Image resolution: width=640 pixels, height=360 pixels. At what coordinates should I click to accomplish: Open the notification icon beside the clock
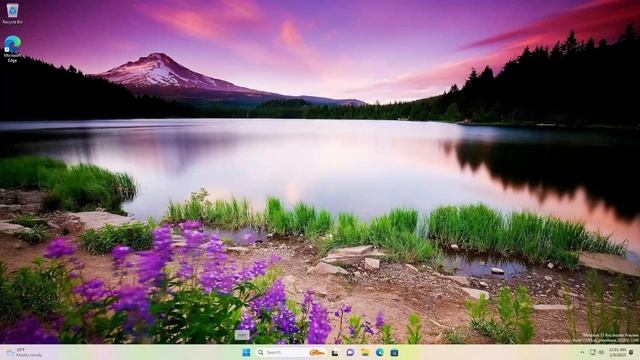tap(631, 352)
